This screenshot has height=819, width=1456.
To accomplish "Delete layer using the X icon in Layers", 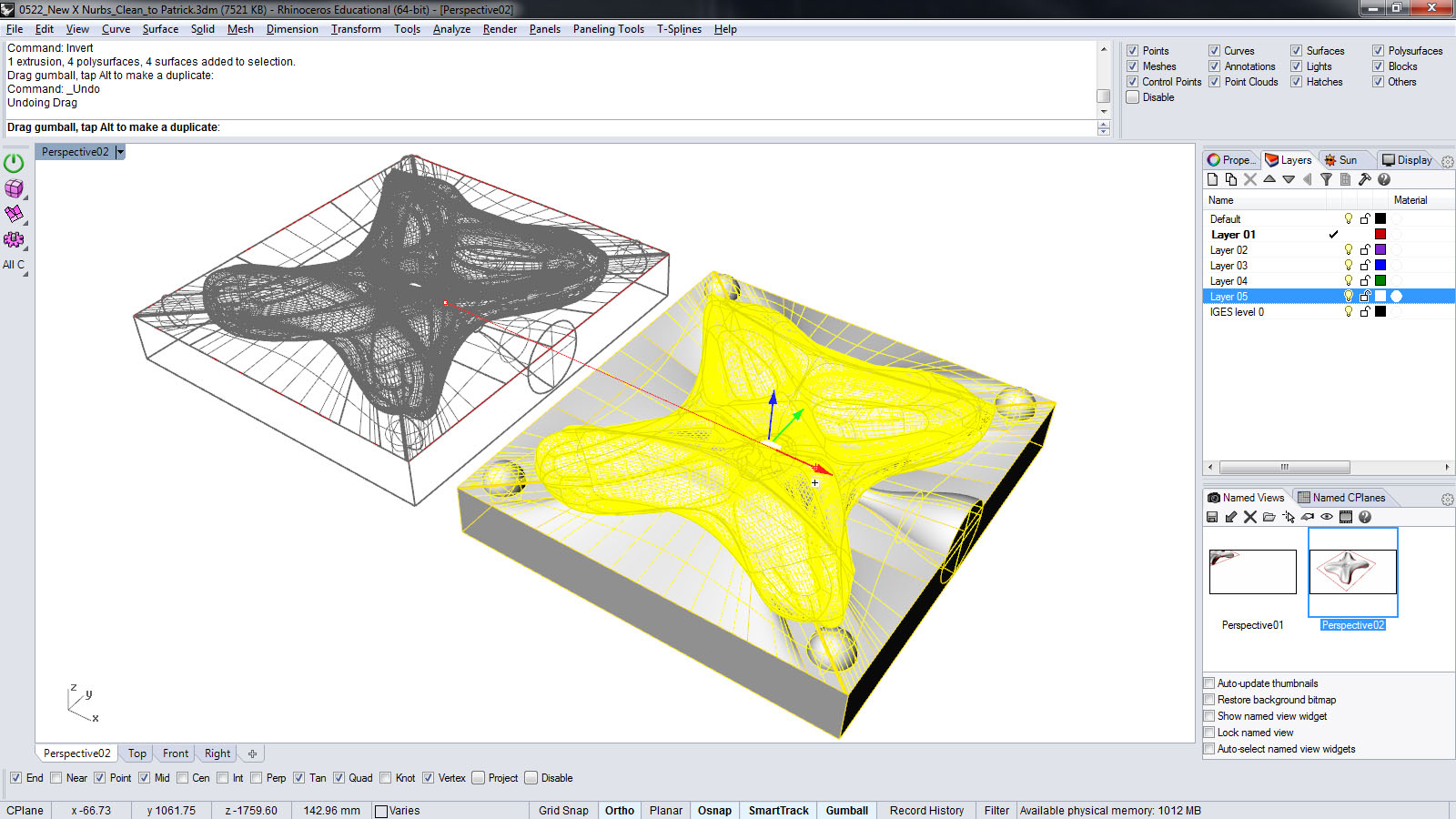I will [x=1250, y=179].
